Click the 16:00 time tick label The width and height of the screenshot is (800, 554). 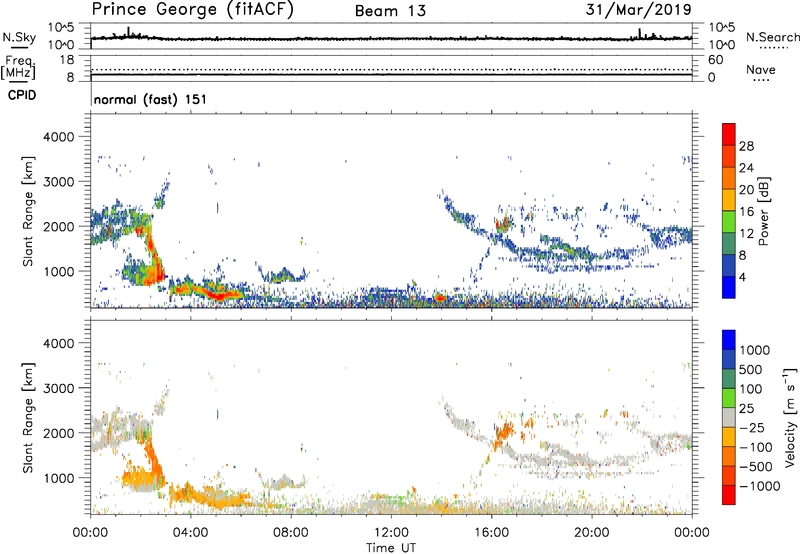click(x=491, y=533)
